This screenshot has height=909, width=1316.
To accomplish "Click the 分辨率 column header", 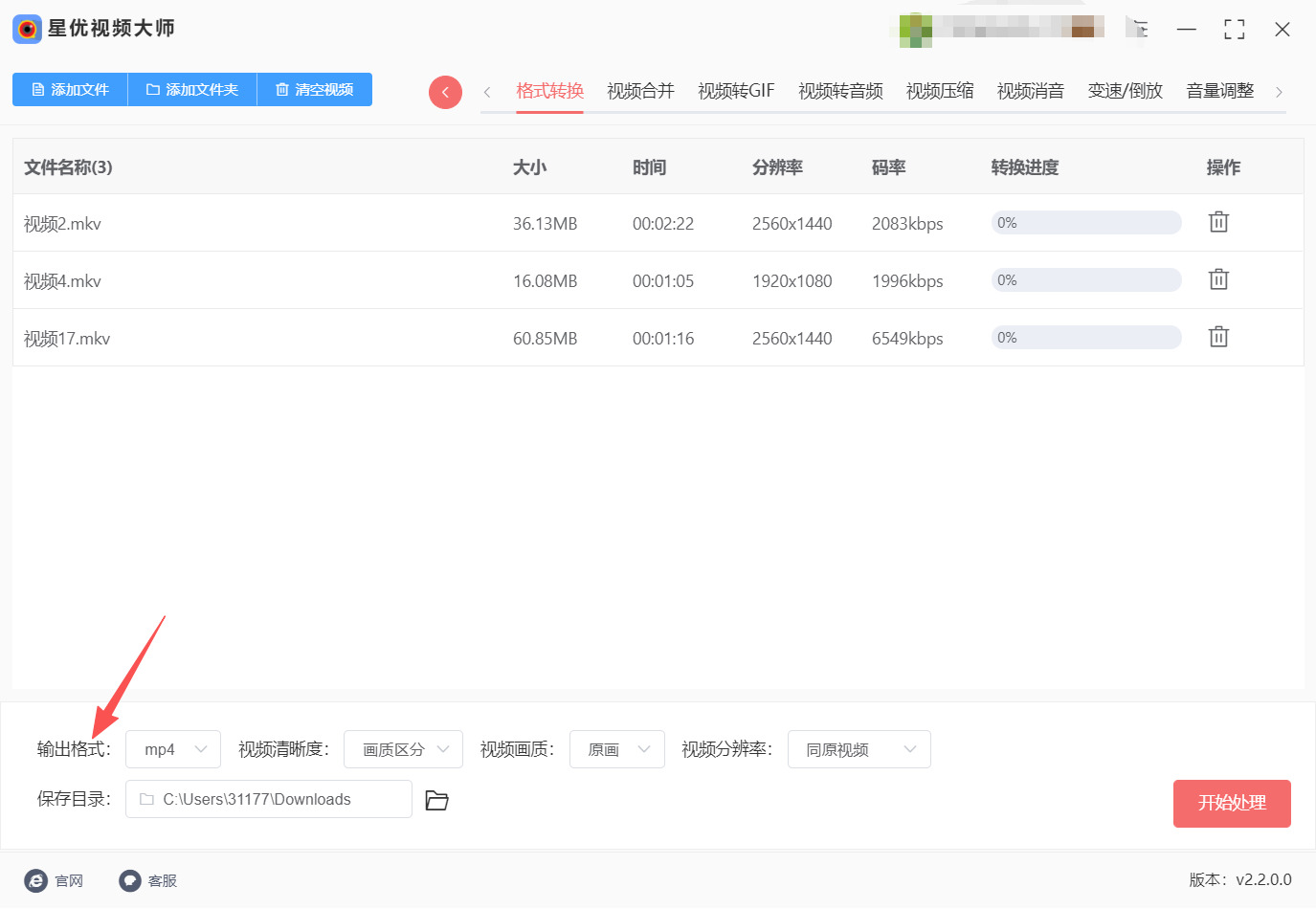I will [777, 167].
